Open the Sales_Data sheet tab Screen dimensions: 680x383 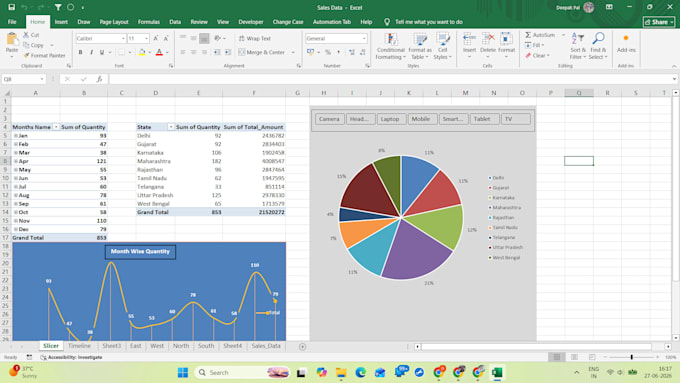click(x=266, y=346)
